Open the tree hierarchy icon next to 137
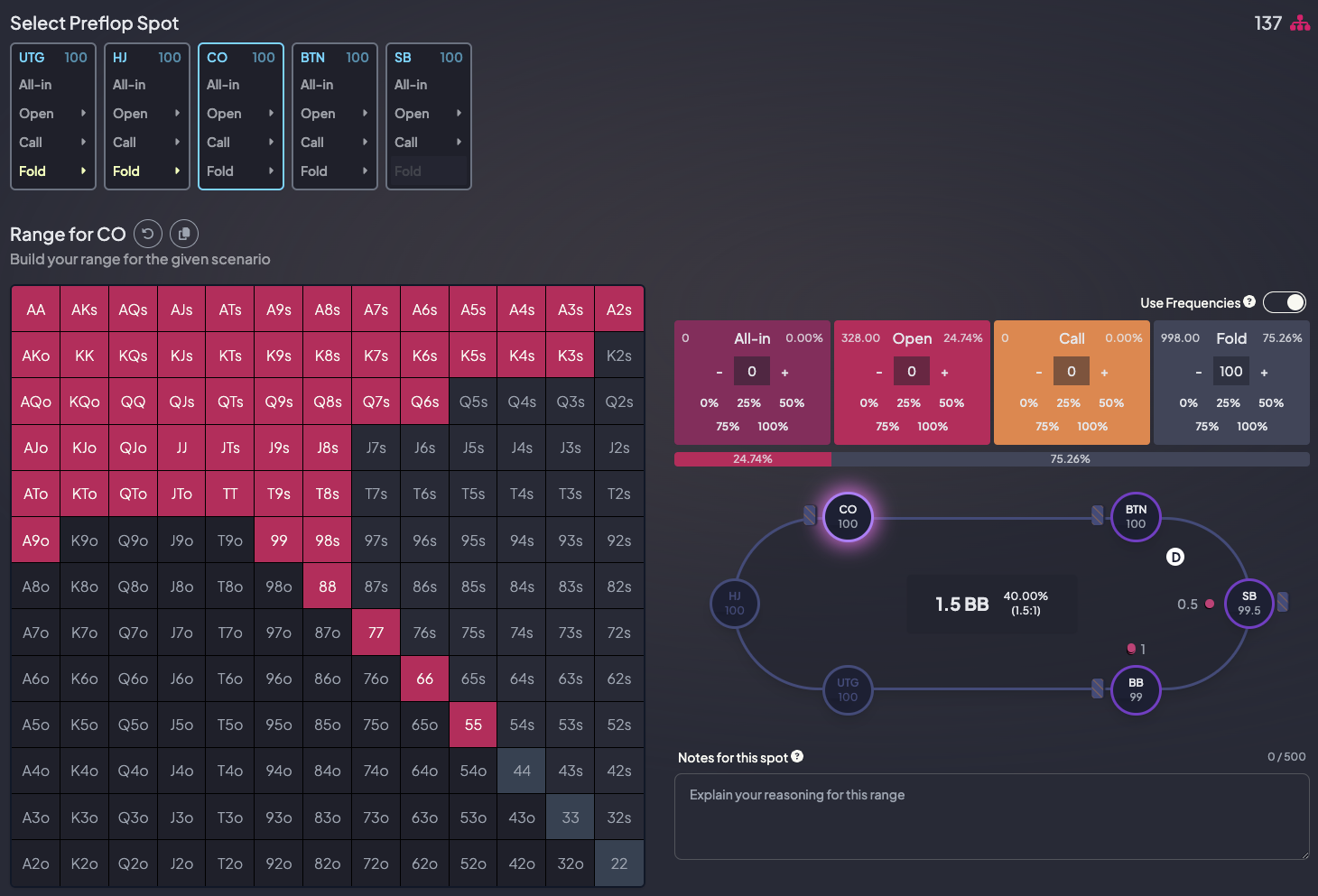Viewport: 1318px width, 896px height. [1300, 23]
